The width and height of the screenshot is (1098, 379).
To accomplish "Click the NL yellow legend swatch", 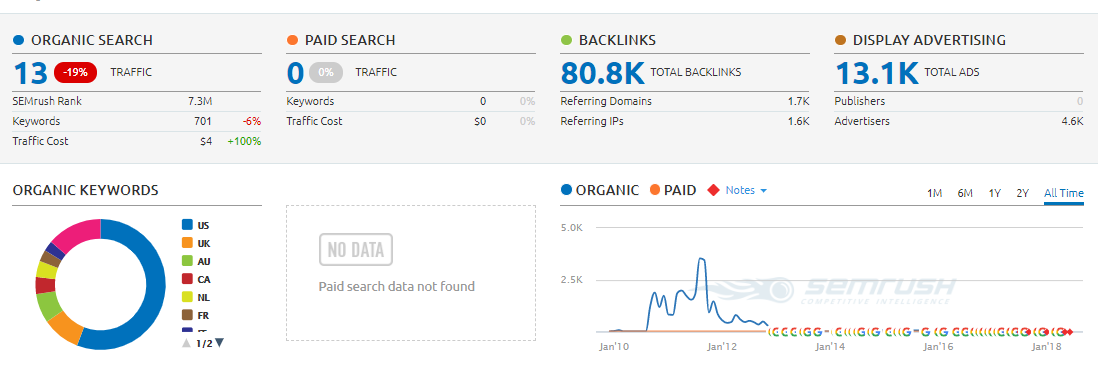I will pos(187,297).
